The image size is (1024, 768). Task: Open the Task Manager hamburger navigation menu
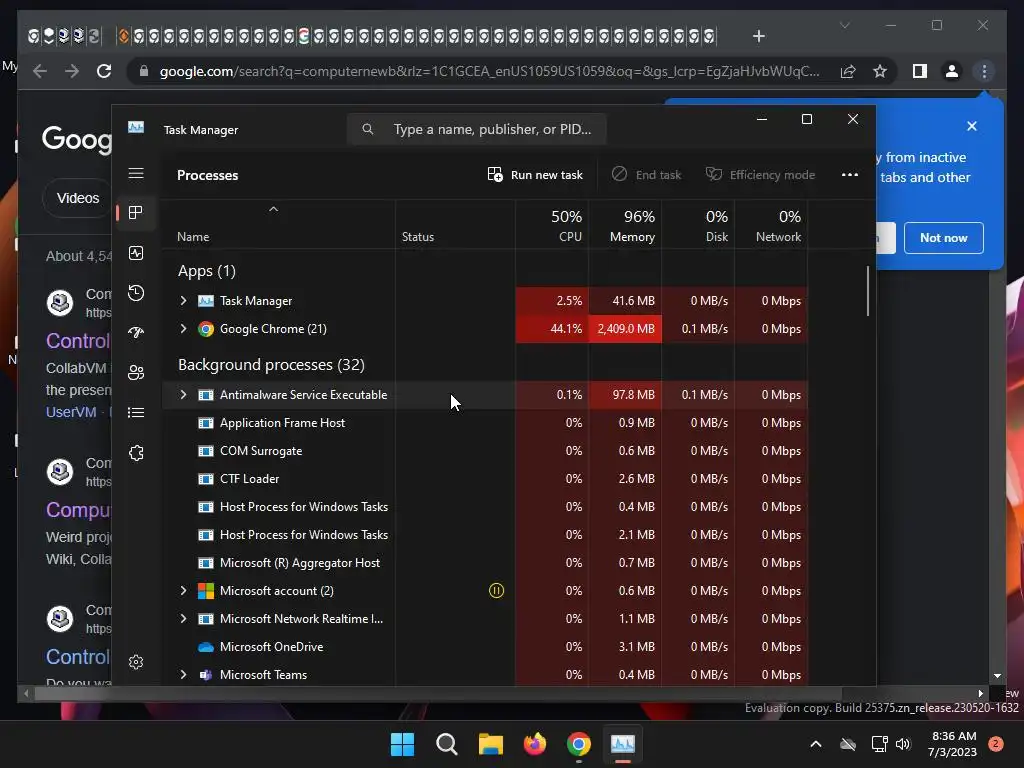tap(136, 173)
